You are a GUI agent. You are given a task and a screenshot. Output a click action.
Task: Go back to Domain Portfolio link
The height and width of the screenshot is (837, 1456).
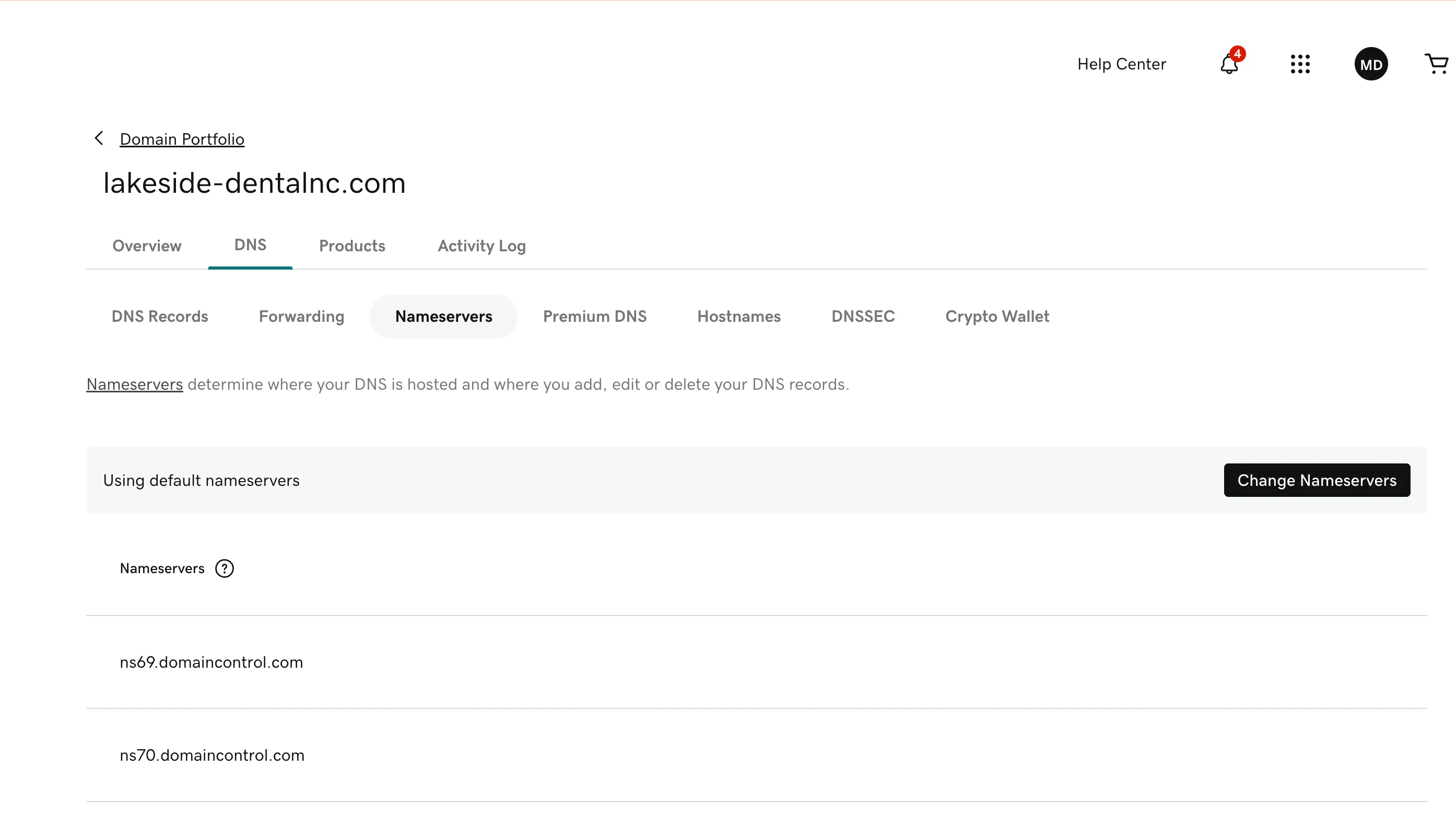pos(182,139)
